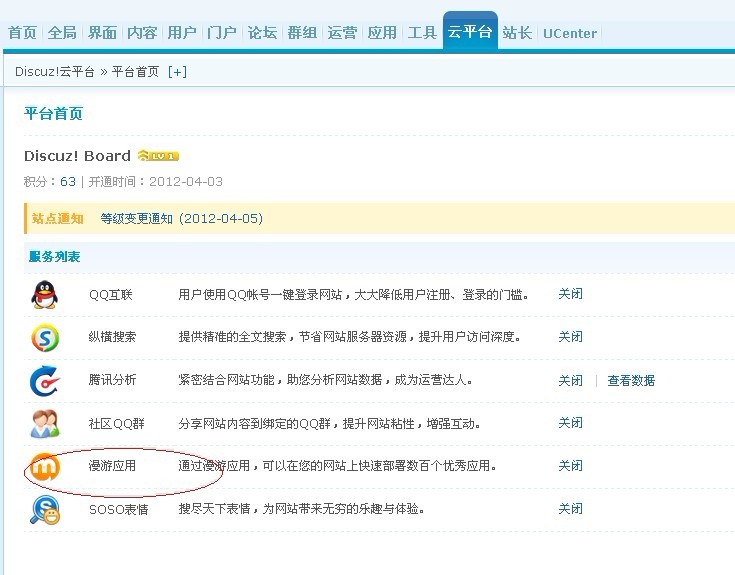The image size is (735, 575).
Task: Select the 群组 tab
Action: [x=302, y=33]
